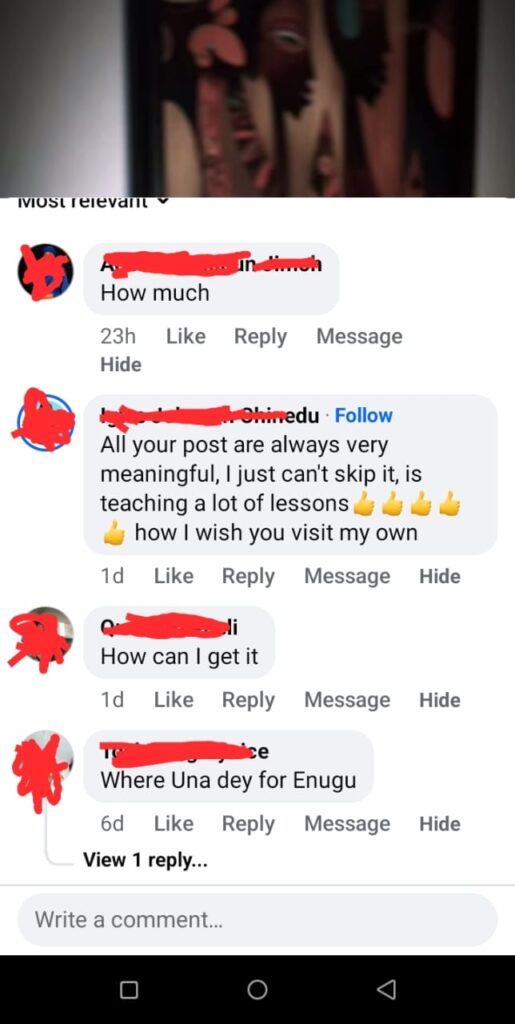The image size is (515, 1024).
Task: Hide the "Where Una dey for Enugu" comment
Action: 440,824
